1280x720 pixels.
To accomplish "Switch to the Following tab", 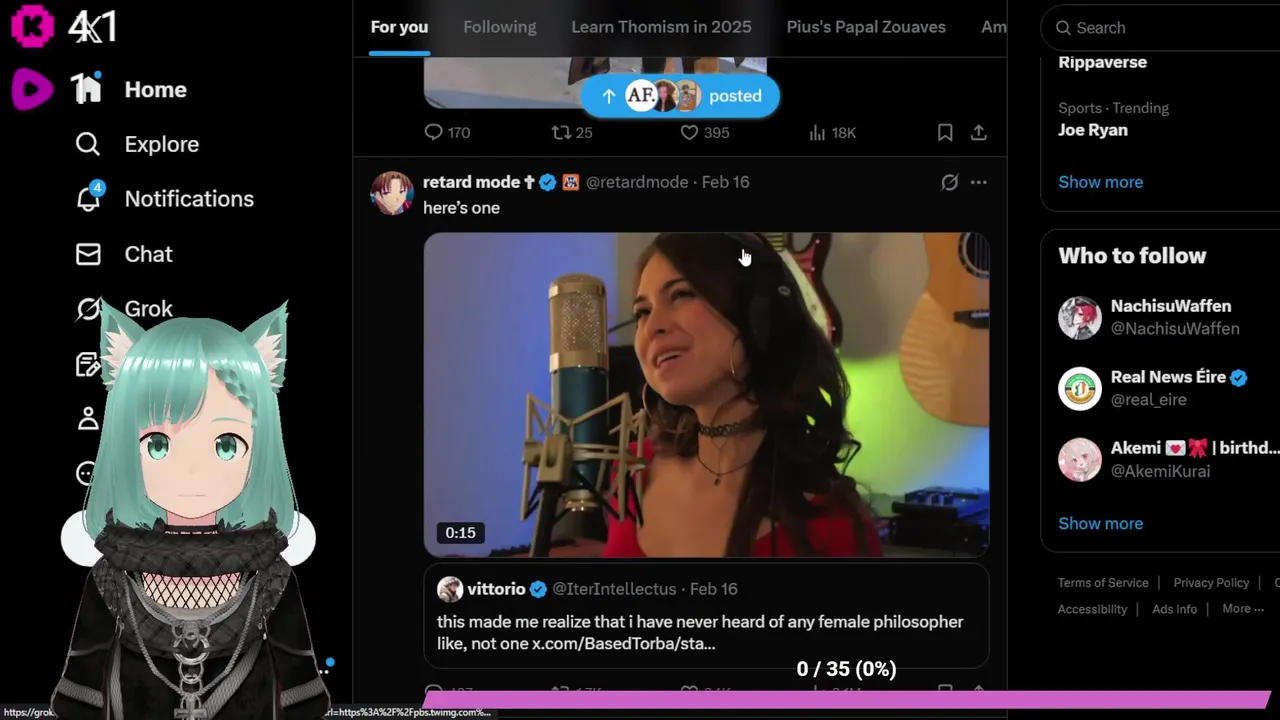I will pyautogui.click(x=500, y=27).
